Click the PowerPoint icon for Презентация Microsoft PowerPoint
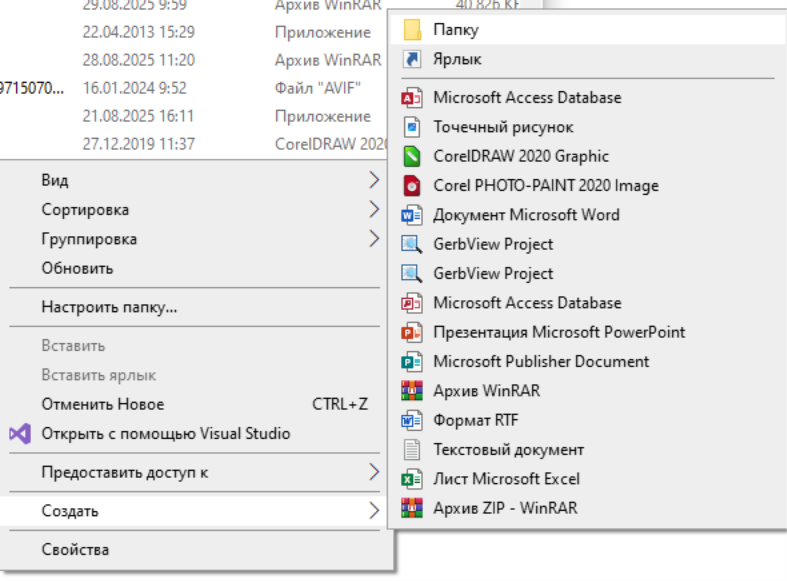This screenshot has height=581, width=787. [412, 332]
